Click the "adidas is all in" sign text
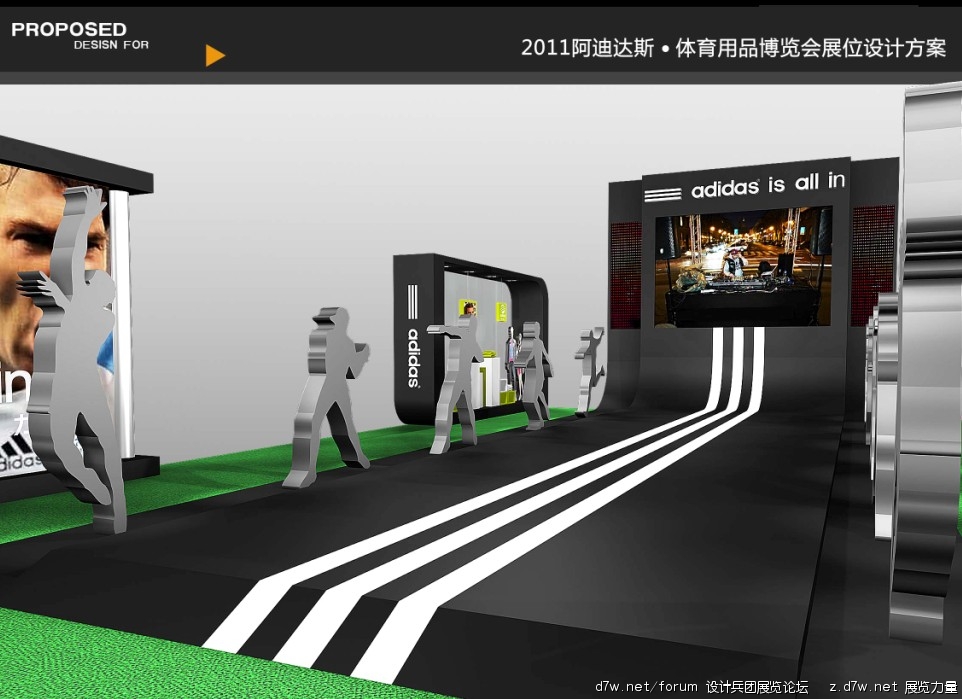This screenshot has height=699, width=962. (768, 184)
